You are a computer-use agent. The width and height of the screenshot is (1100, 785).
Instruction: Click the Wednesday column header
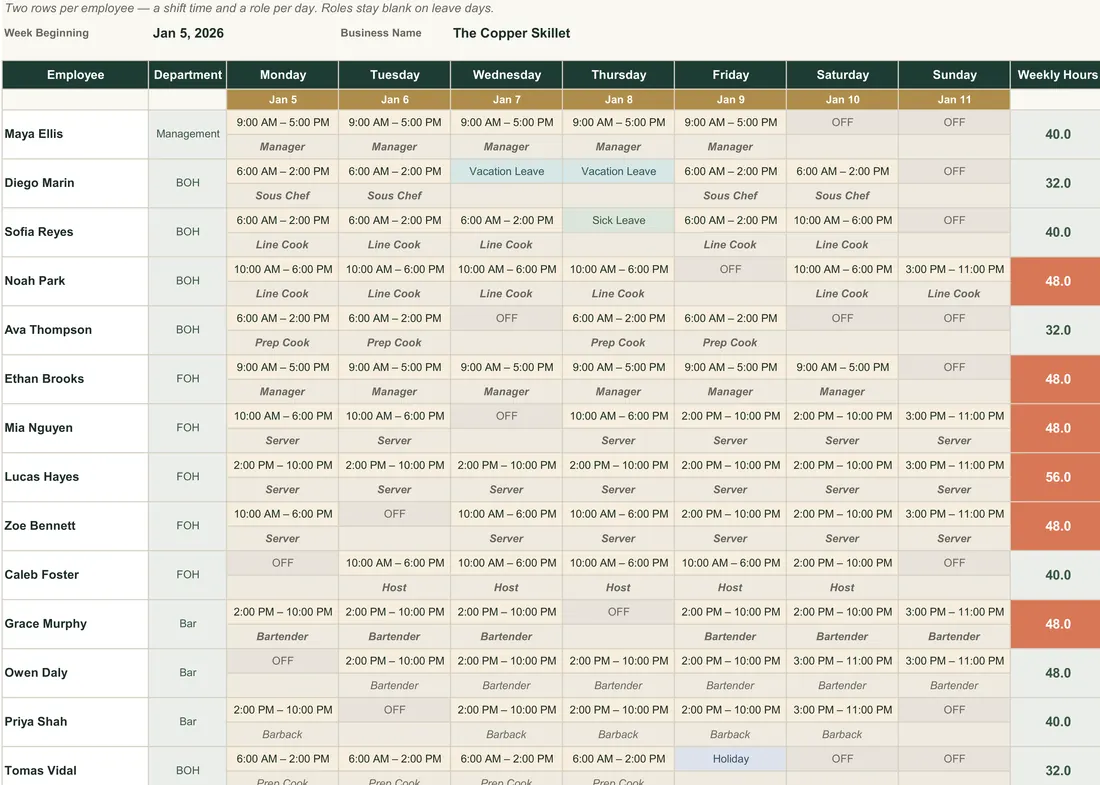point(507,75)
